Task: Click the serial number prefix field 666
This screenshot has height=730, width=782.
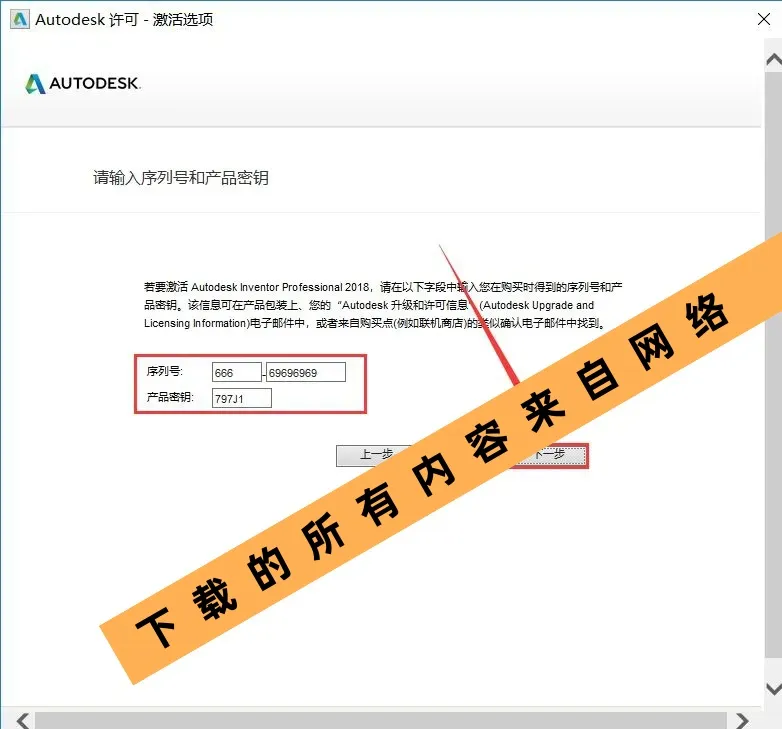Action: 236,372
